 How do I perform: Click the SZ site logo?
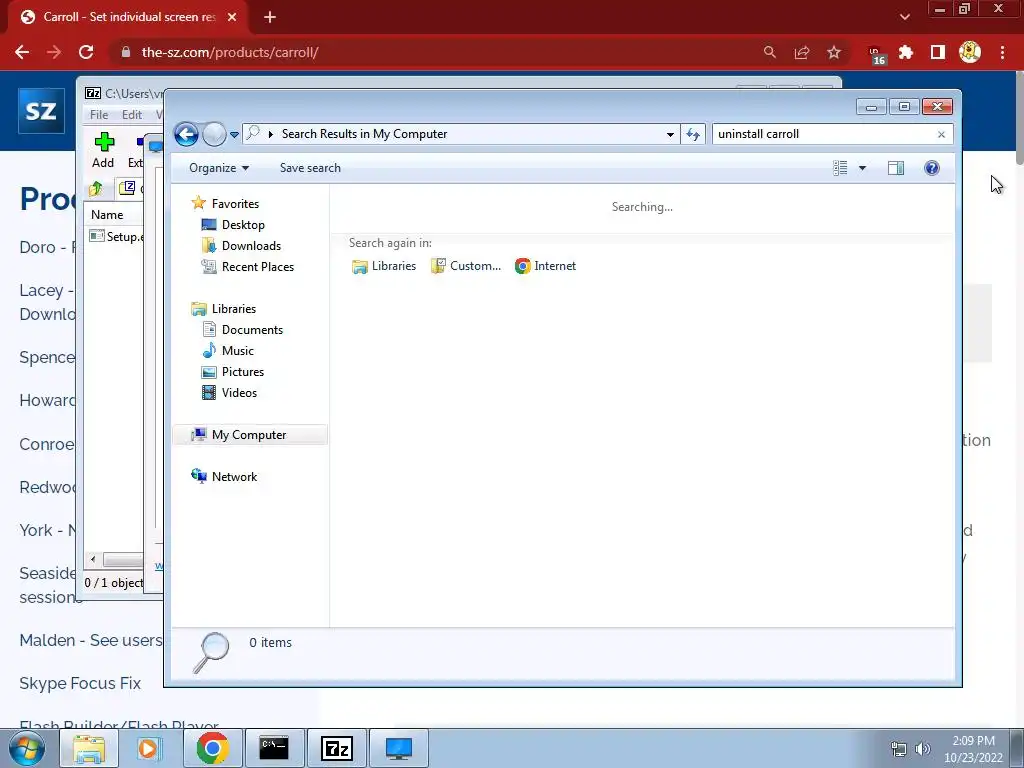click(41, 110)
